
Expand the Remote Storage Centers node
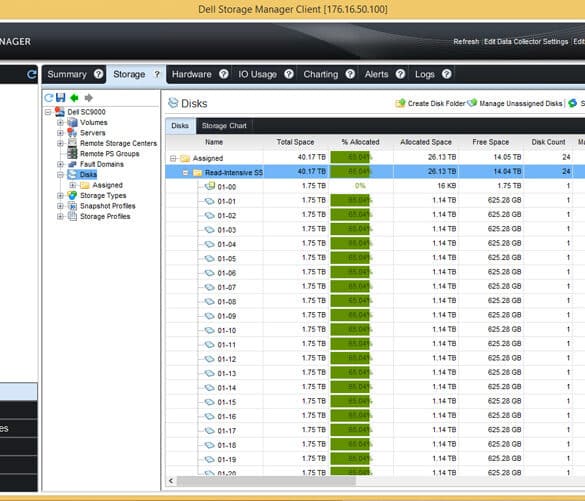[x=60, y=143]
